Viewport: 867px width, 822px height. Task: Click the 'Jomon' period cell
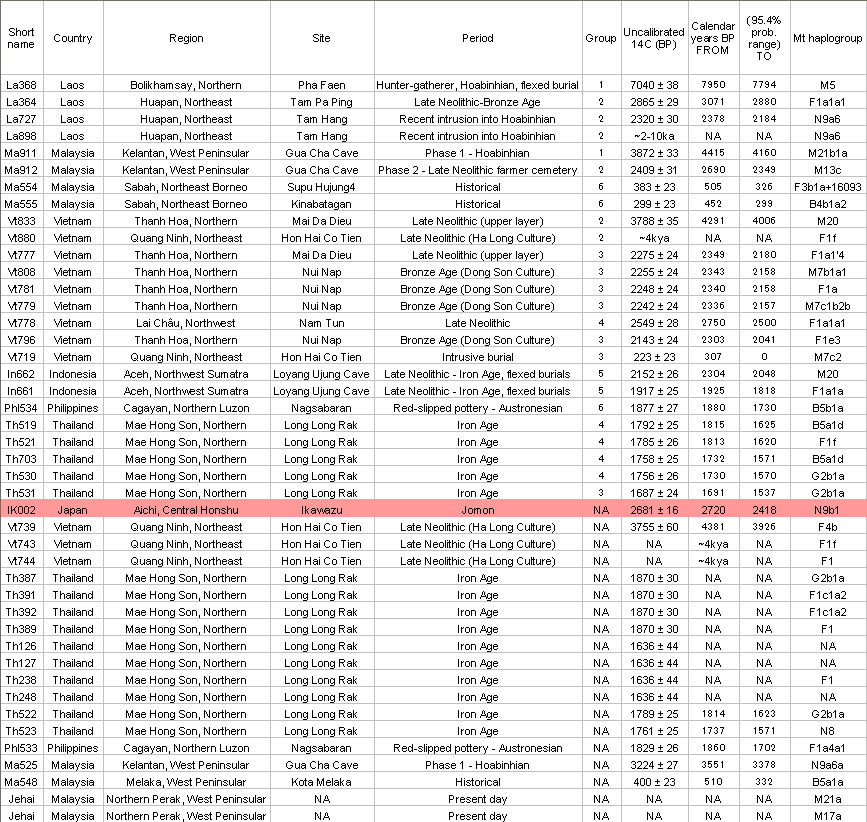(478, 510)
